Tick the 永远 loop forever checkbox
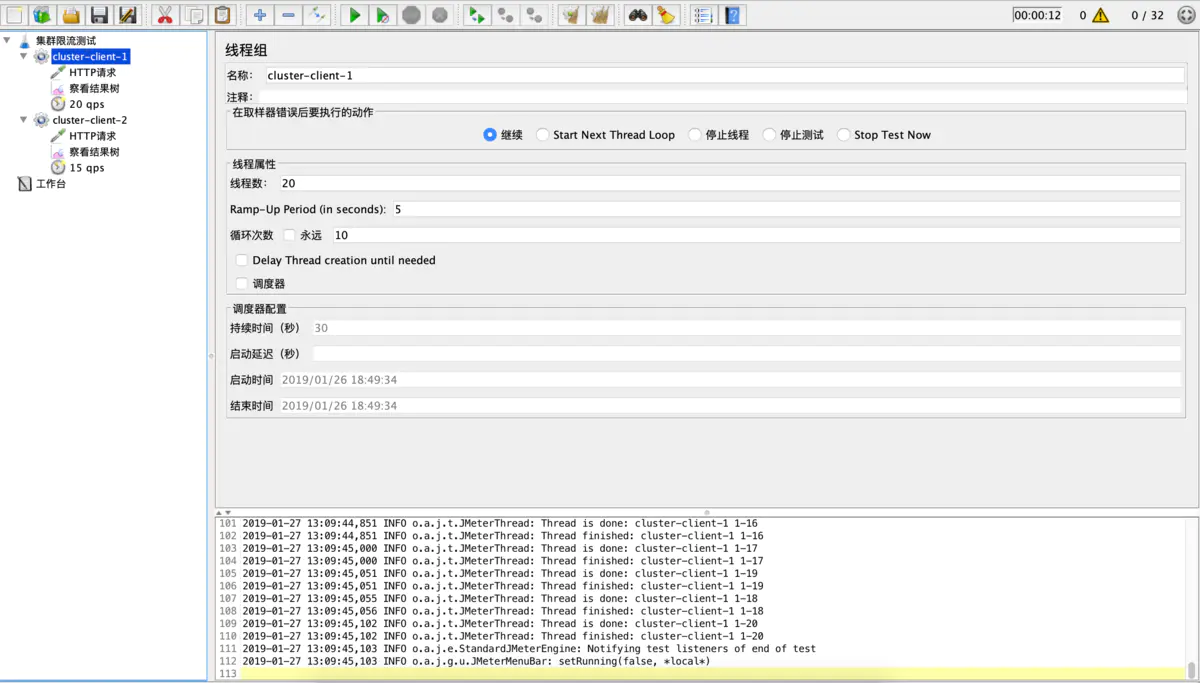This screenshot has height=683, width=1200. 290,235
